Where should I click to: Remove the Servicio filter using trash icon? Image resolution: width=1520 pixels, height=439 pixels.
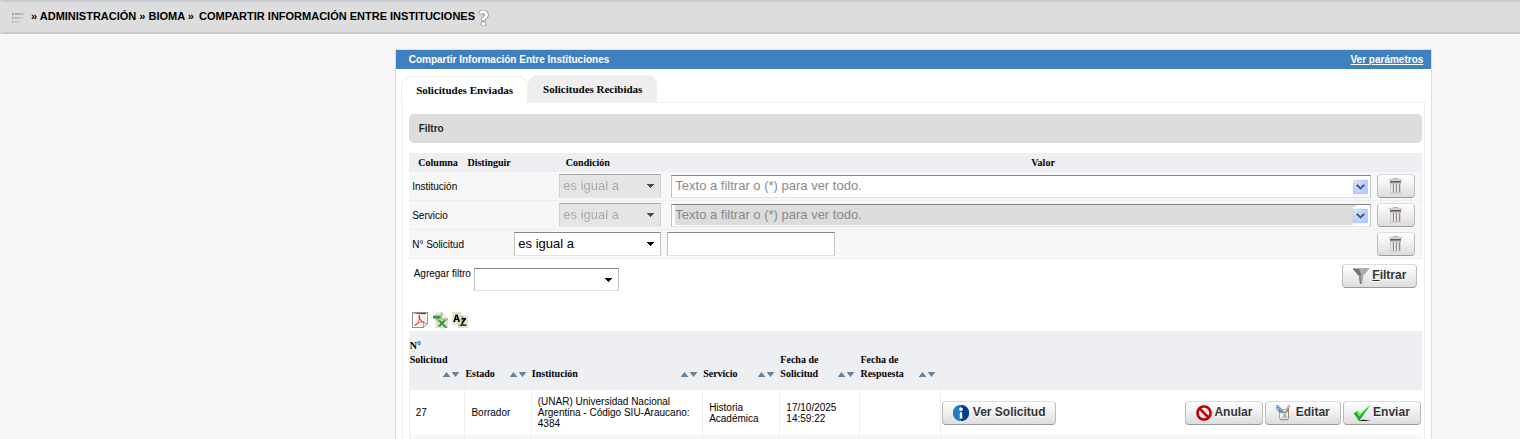tap(1395, 215)
